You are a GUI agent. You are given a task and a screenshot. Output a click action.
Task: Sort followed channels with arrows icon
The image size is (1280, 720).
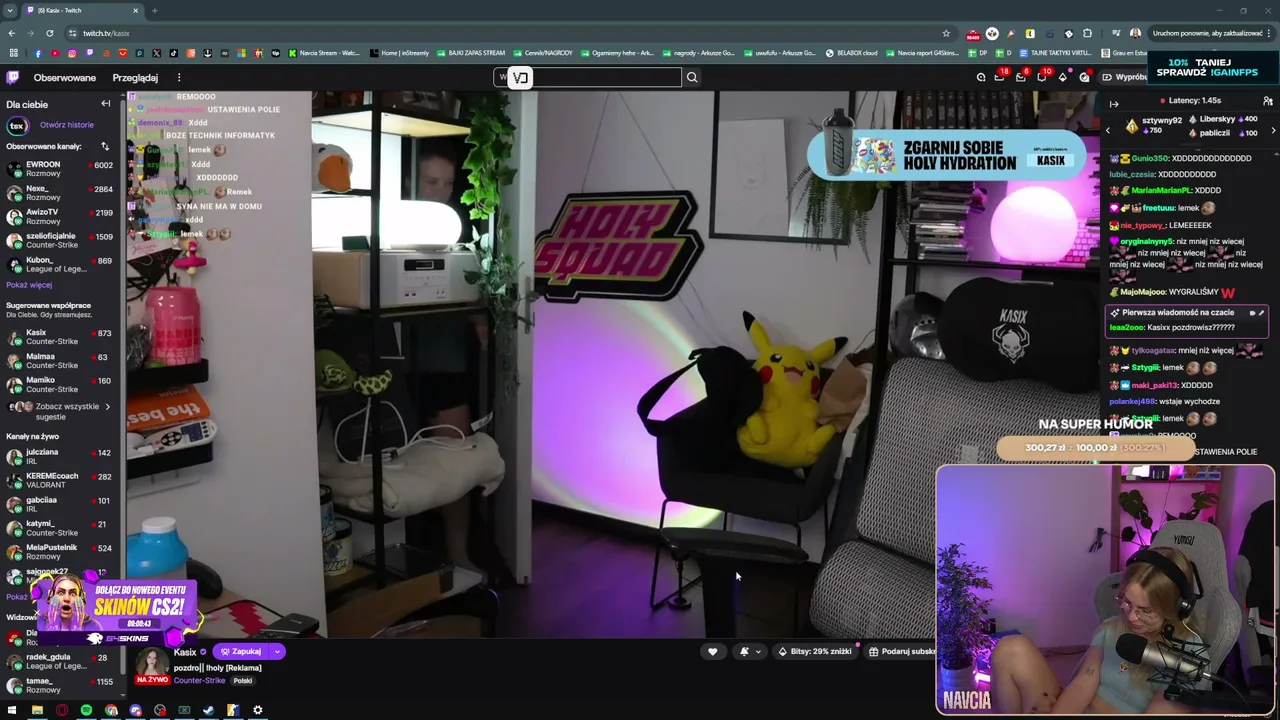pyautogui.click(x=105, y=146)
